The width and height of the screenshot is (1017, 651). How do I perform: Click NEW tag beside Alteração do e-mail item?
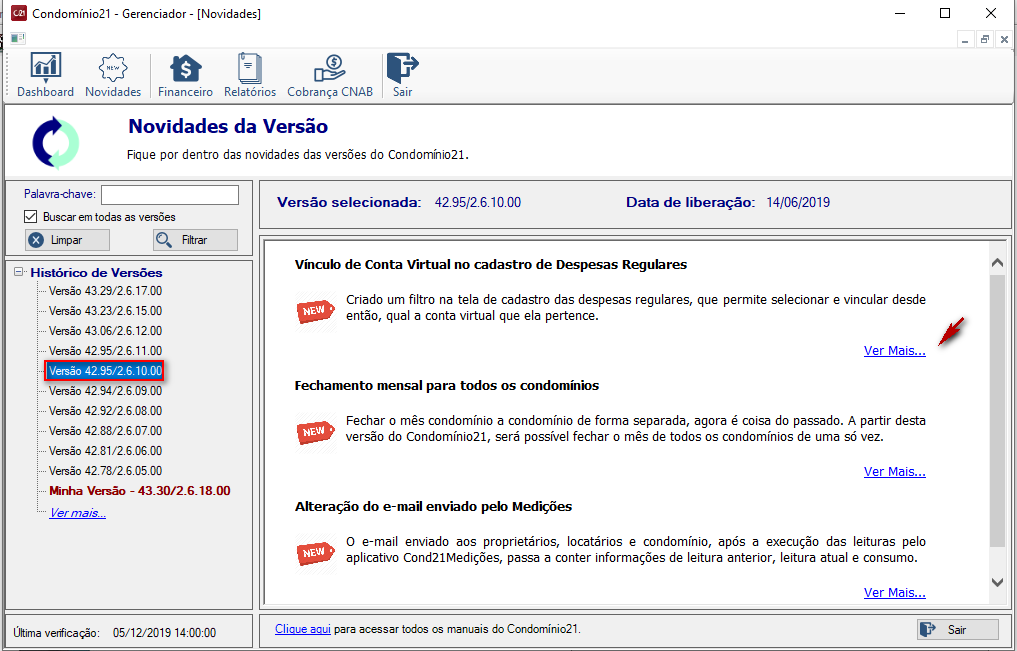pyautogui.click(x=315, y=553)
